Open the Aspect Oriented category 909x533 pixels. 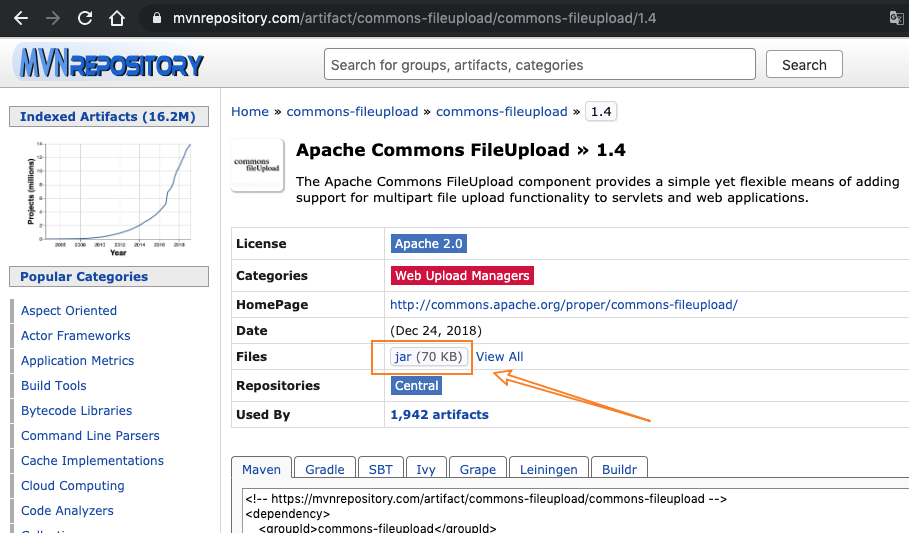69,311
